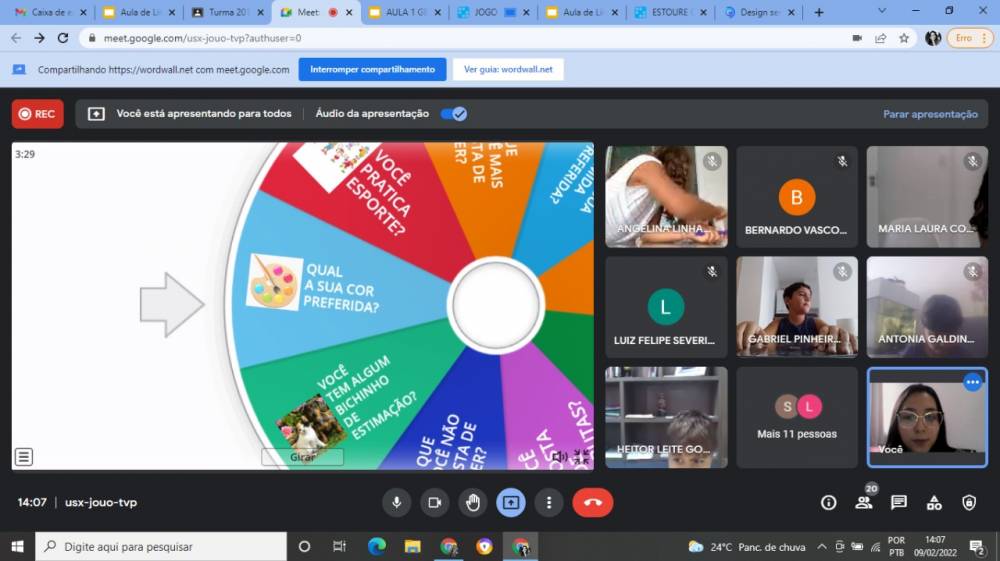Click the Windows taskbar search box
This screenshot has width=1000, height=561.
[160, 547]
